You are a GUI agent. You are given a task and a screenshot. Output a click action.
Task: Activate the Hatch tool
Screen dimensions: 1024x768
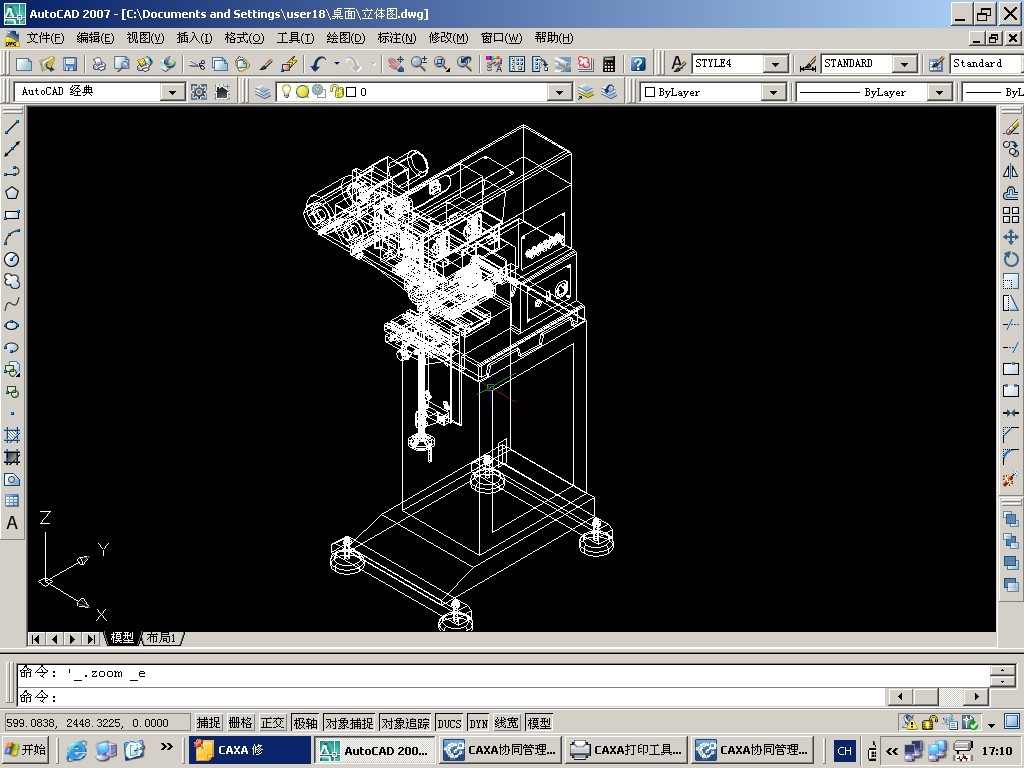click(12, 435)
